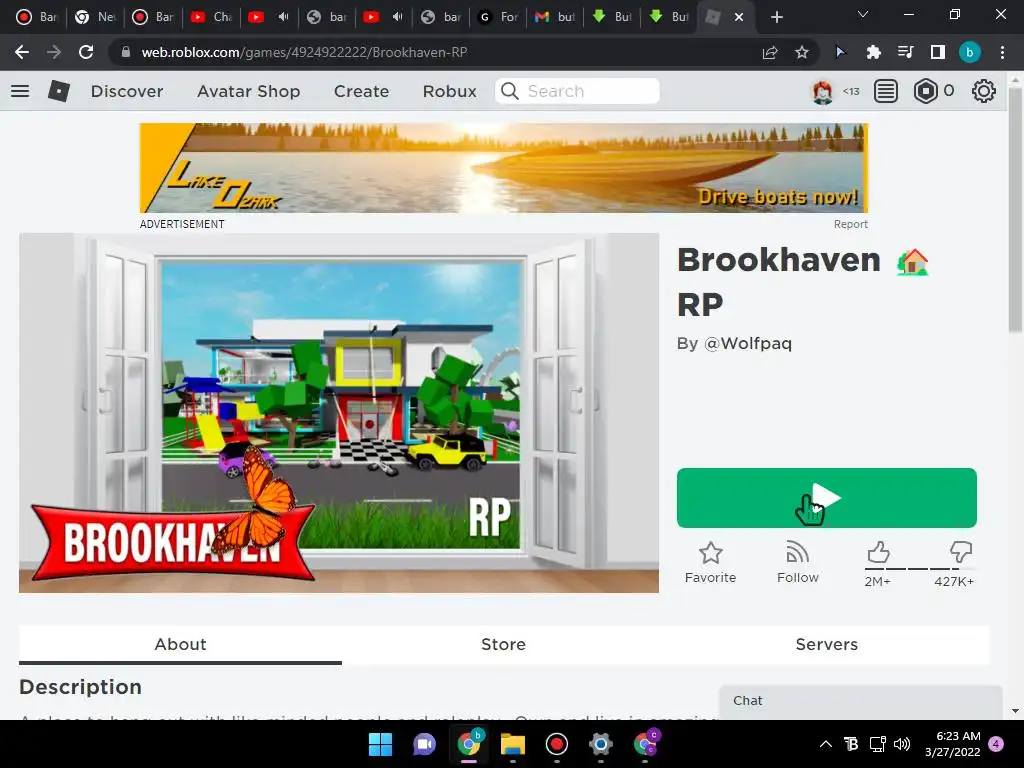Switch to the Gmail 'but' tab

point(555,17)
